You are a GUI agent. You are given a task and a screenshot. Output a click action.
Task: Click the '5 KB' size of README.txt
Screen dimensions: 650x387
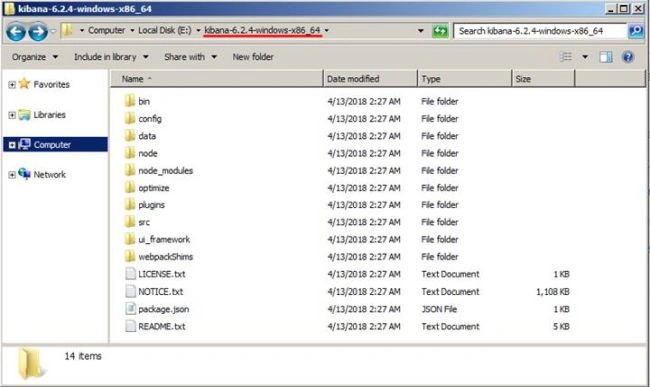point(561,327)
